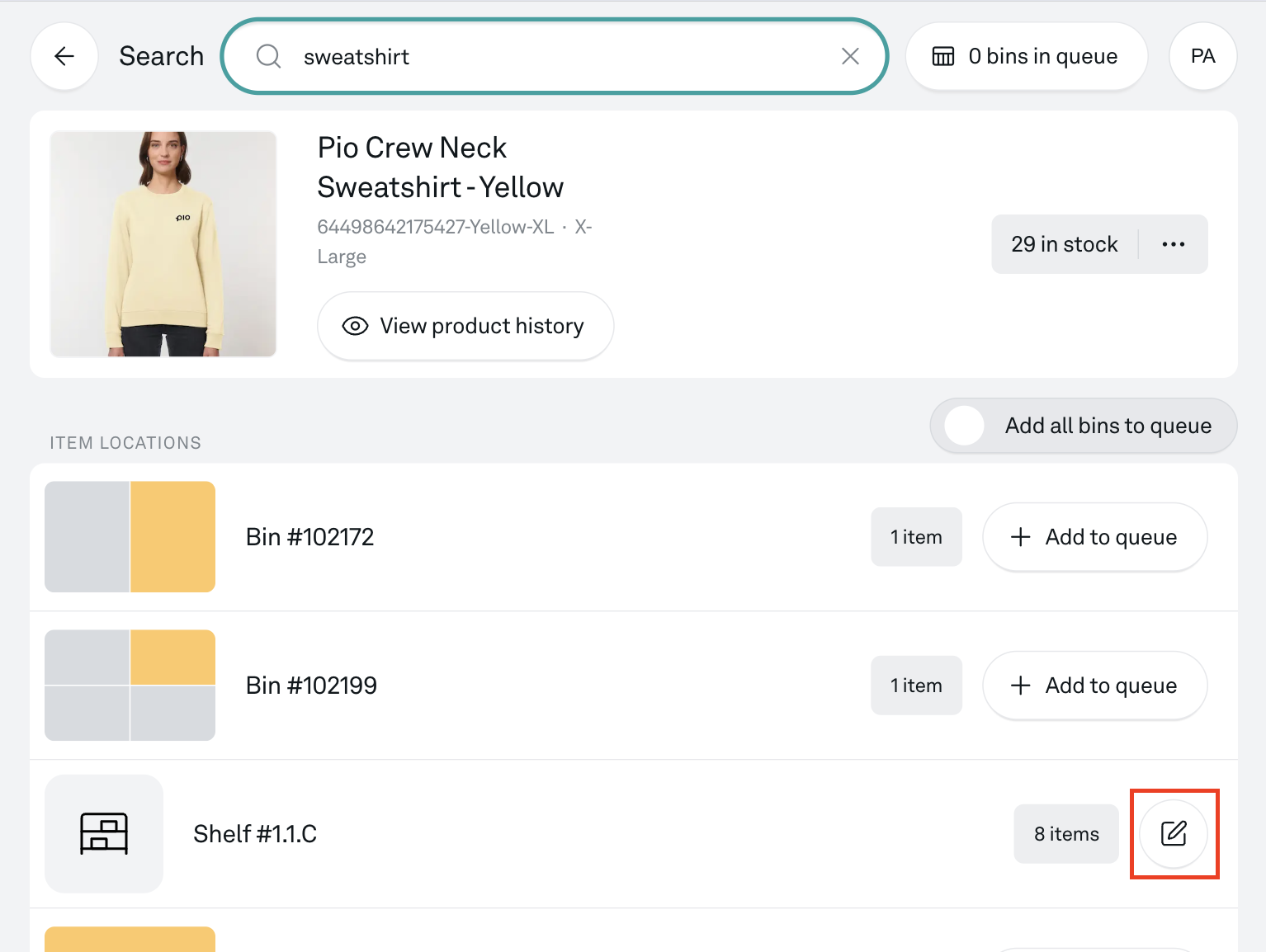
Task: Click the 1 item badge for Bin #102172
Action: (x=916, y=537)
